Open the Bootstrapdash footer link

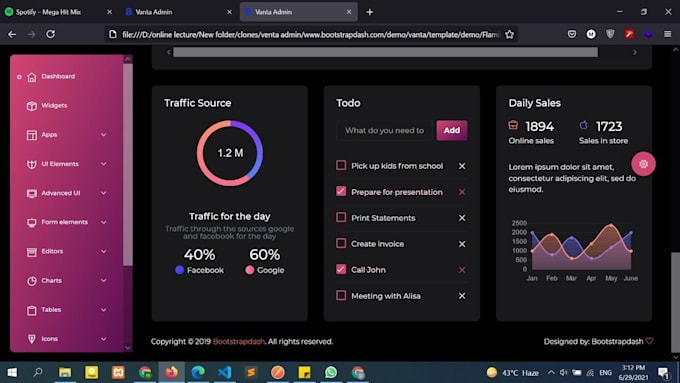(x=239, y=341)
